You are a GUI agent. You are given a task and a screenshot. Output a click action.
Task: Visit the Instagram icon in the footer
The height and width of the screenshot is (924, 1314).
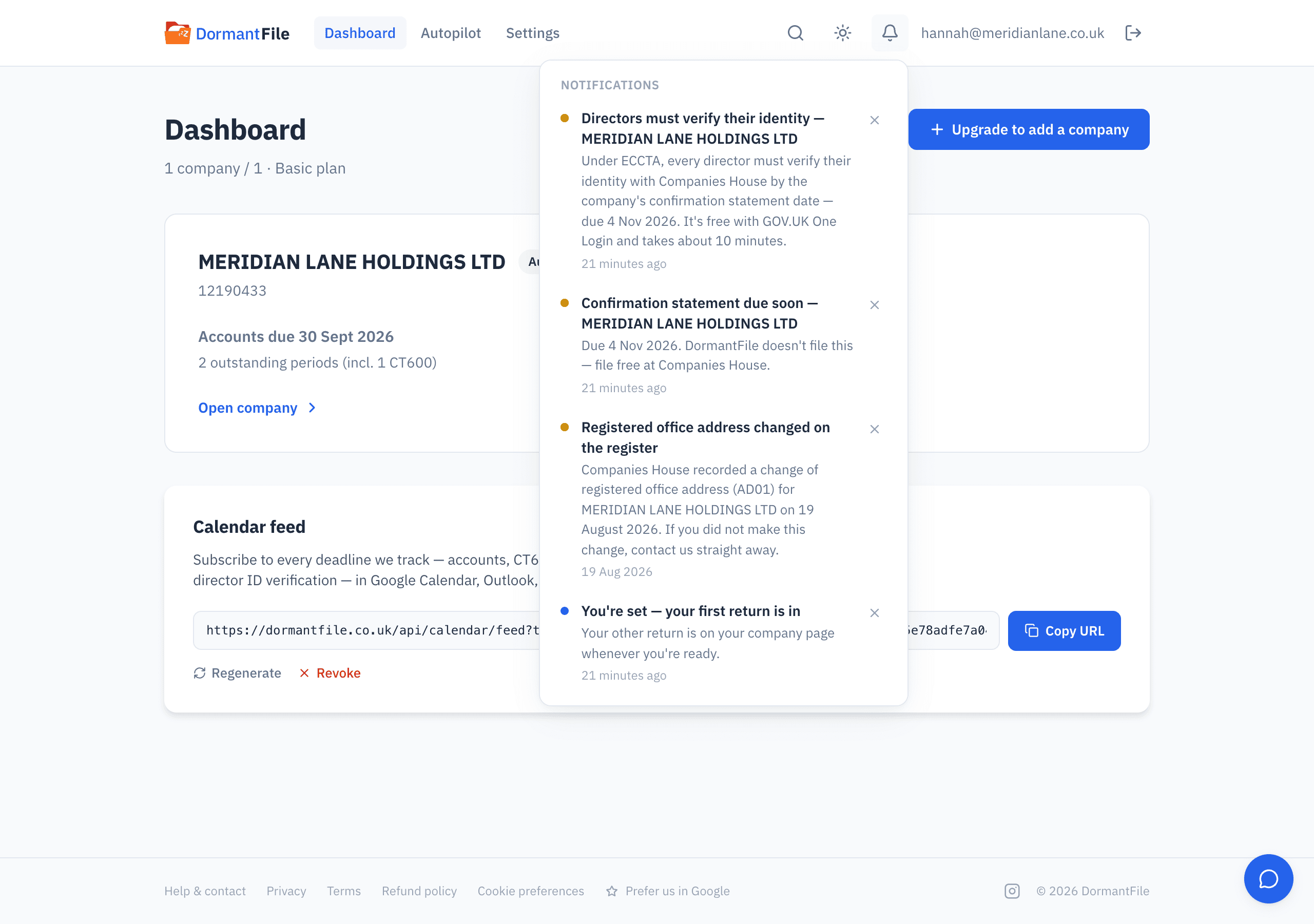point(1012,891)
